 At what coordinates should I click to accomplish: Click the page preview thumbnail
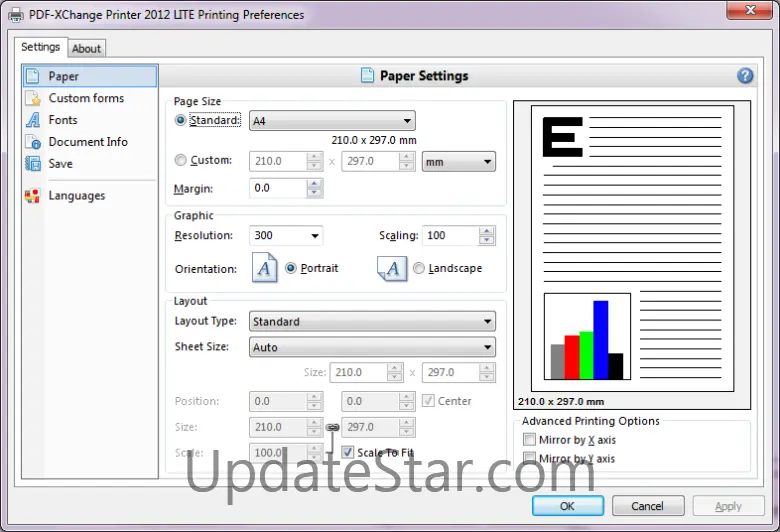pos(632,248)
